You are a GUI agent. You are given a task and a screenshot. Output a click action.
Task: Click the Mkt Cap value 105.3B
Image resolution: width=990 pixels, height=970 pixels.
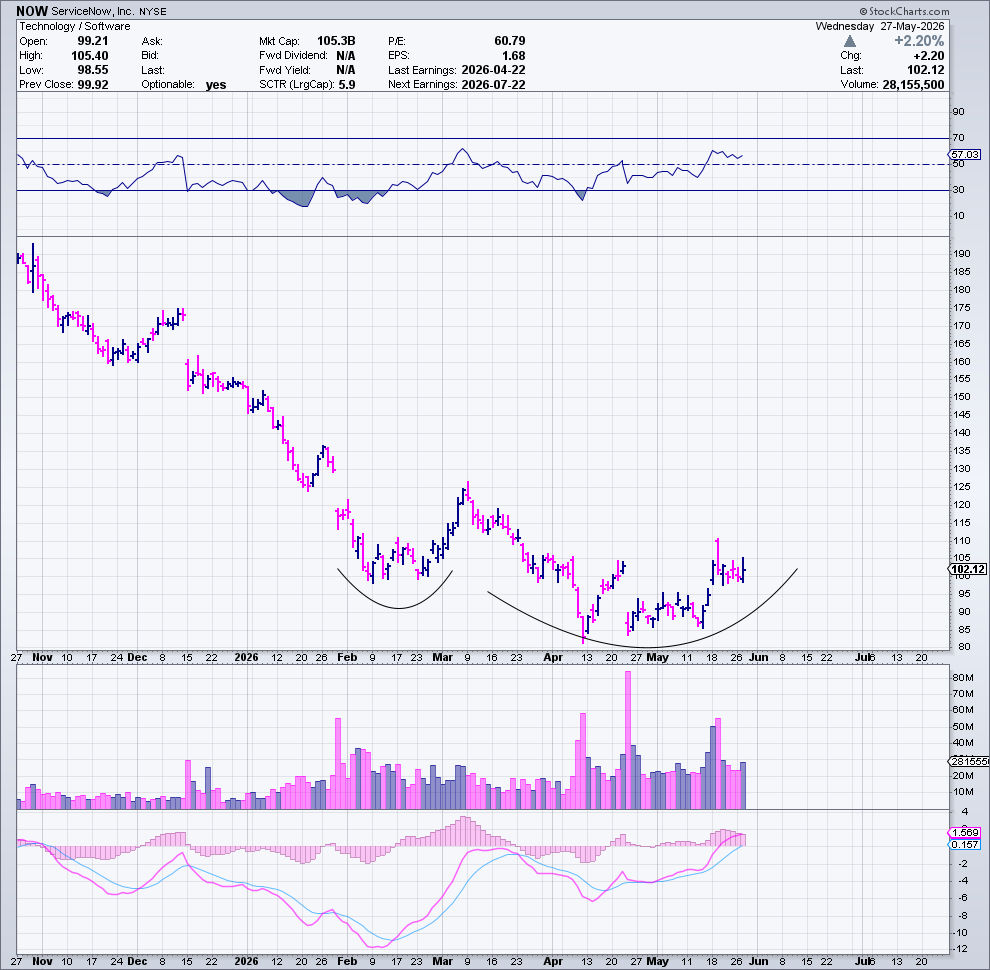click(336, 41)
